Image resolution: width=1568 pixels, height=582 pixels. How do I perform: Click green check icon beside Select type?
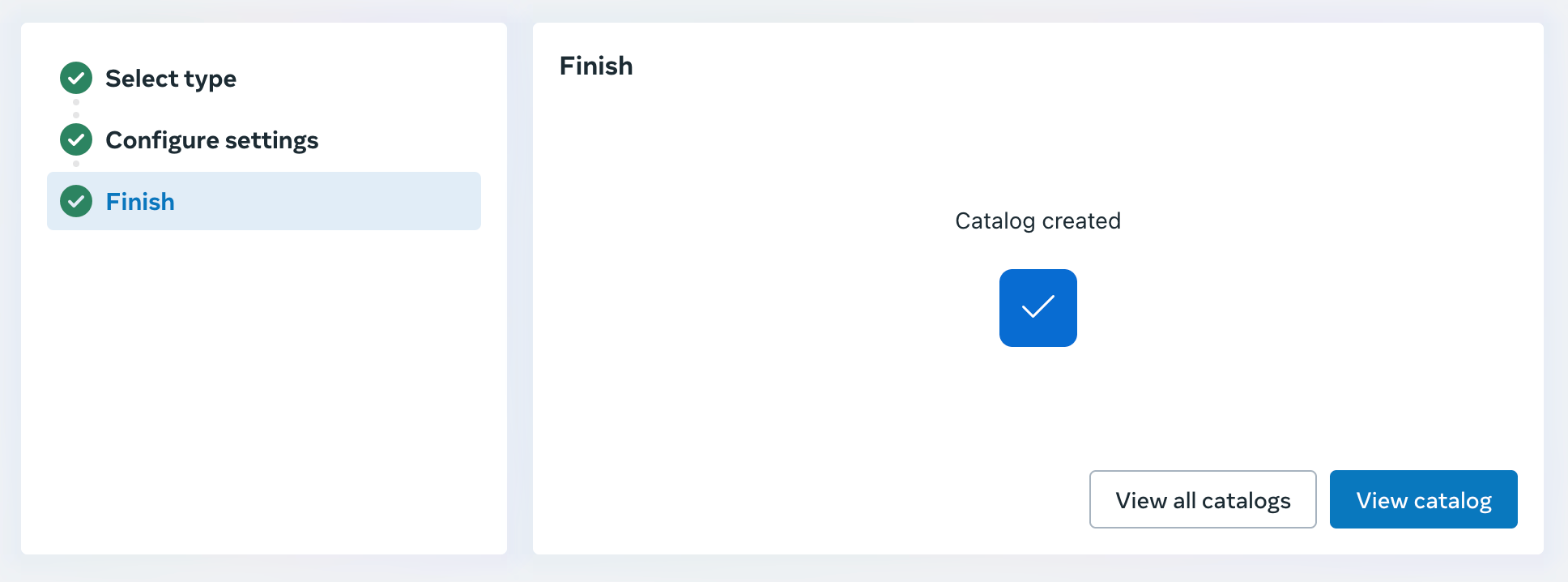pos(76,79)
